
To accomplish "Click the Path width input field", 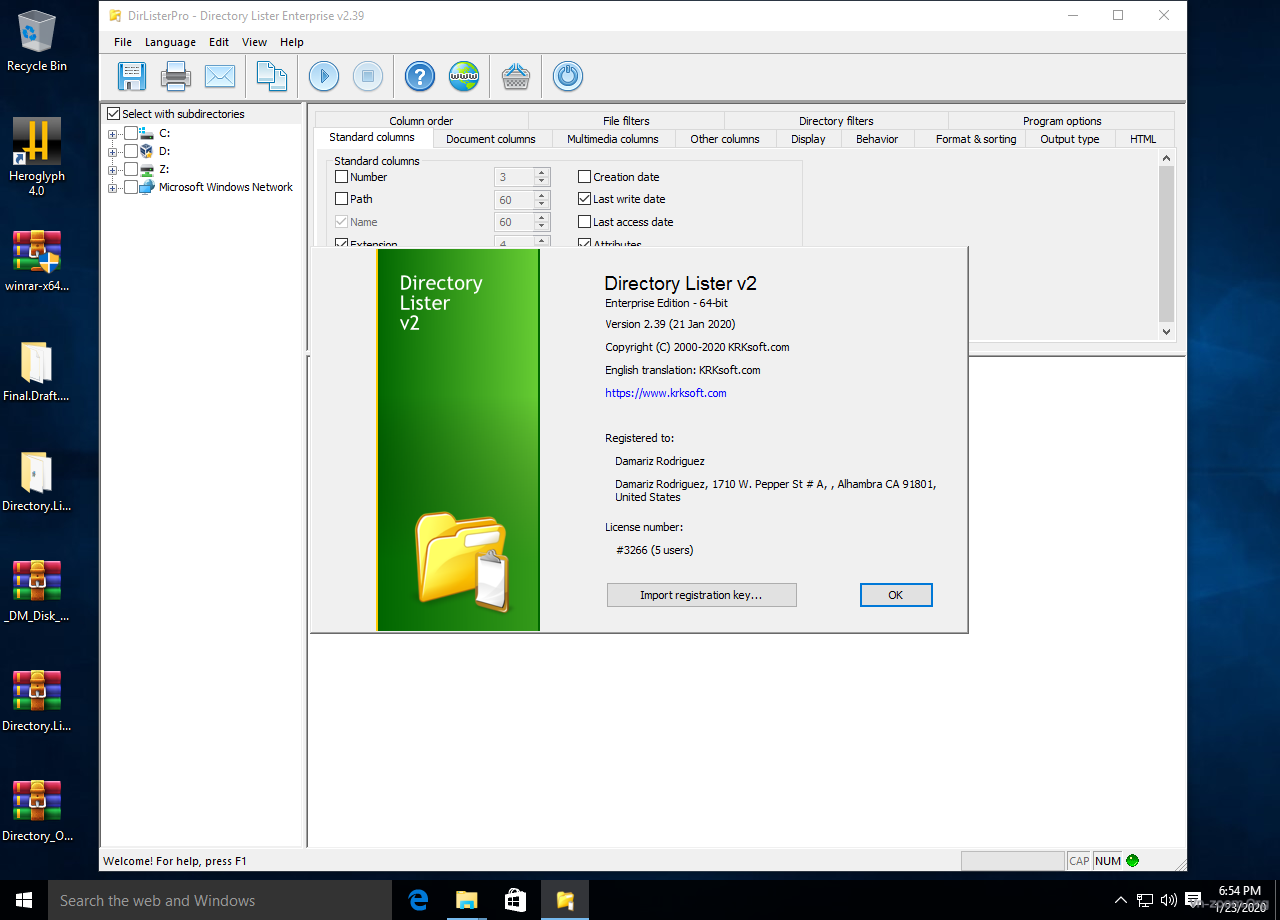I will tap(514, 199).
